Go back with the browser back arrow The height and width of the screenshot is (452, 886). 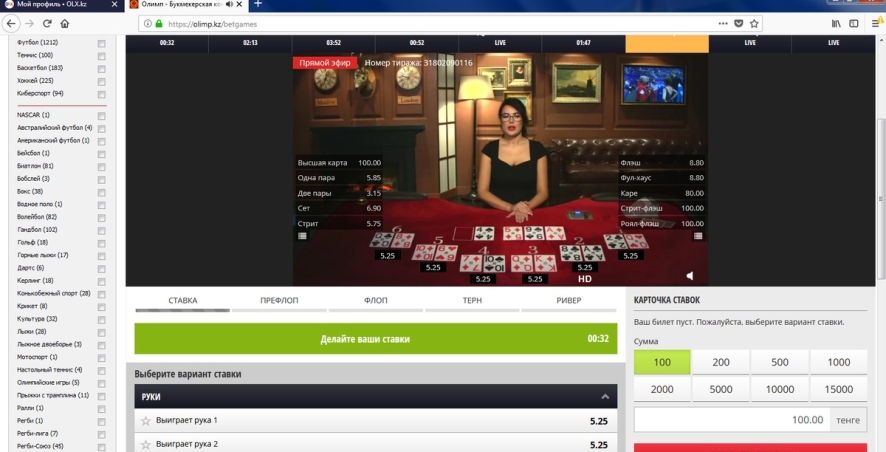11,24
